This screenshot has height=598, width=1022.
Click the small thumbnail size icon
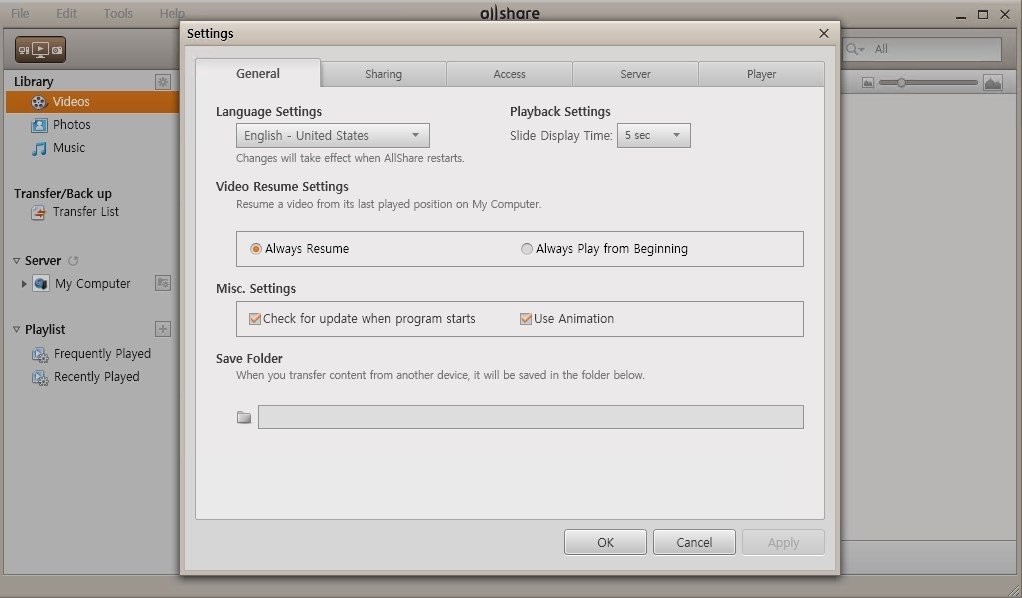(868, 83)
